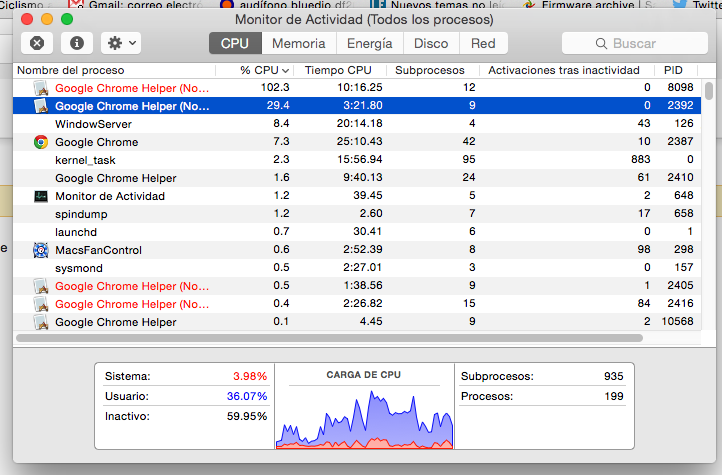Select the launchd process row

[x=357, y=232]
